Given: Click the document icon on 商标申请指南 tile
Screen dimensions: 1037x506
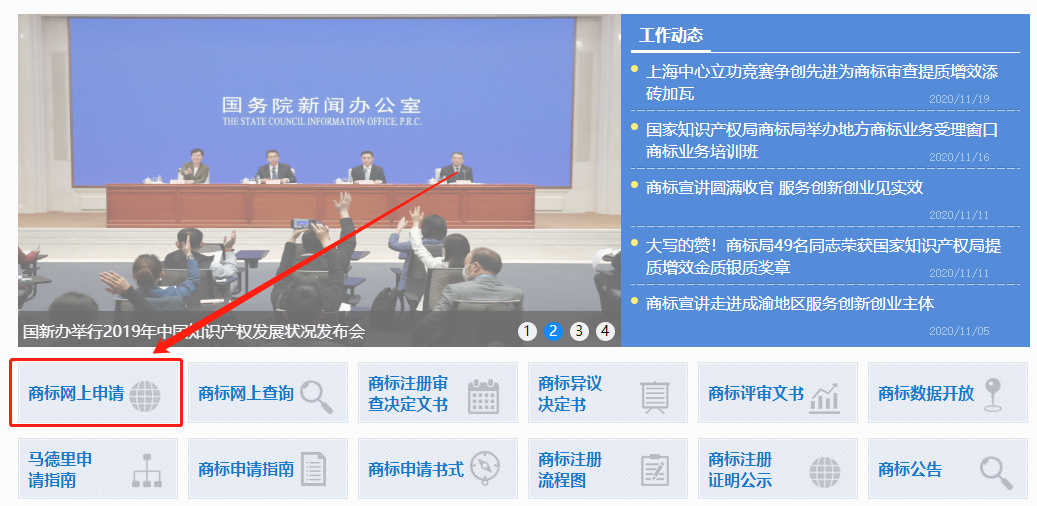Looking at the screenshot, I should tap(313, 470).
